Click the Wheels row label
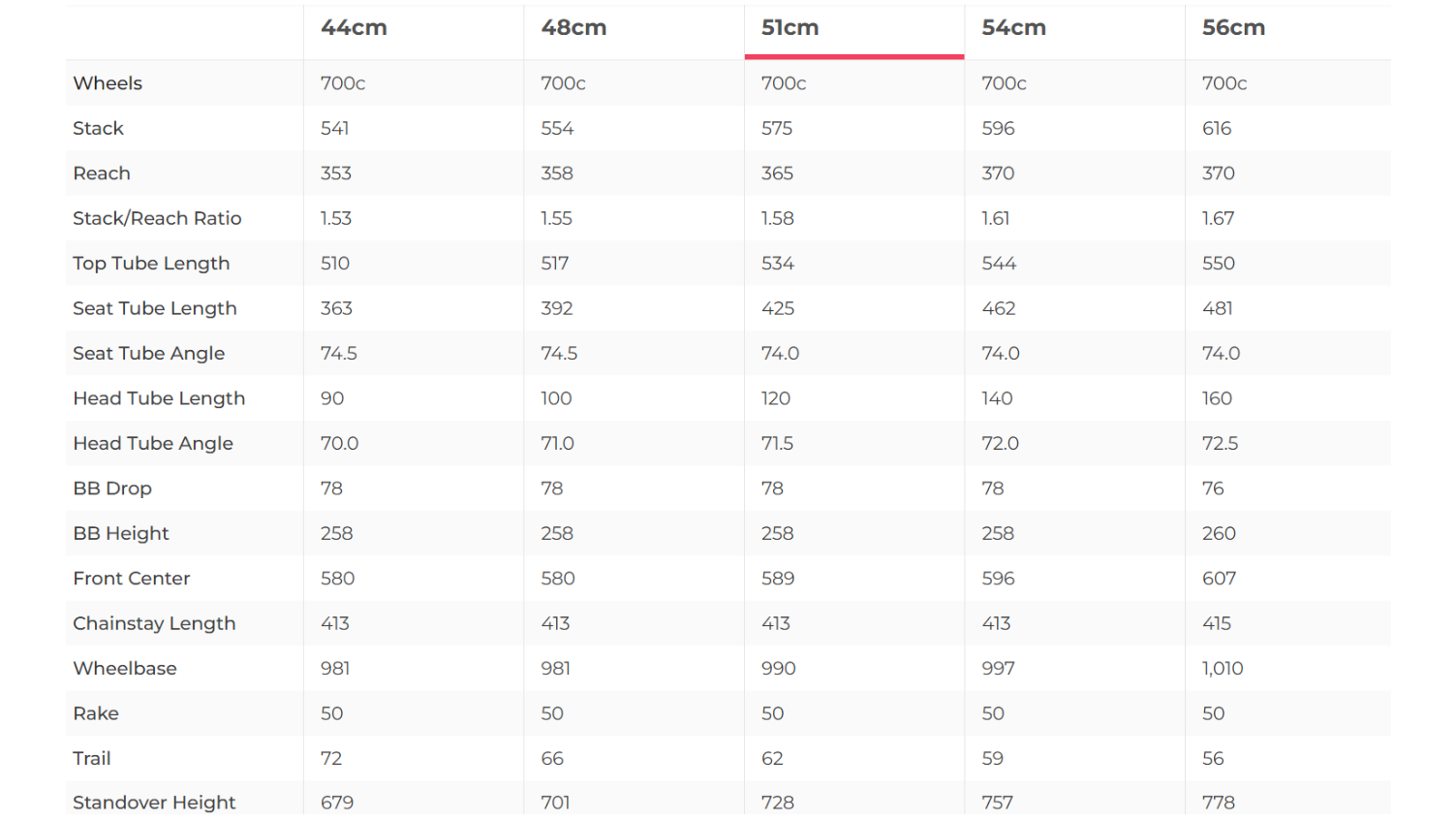 (108, 83)
